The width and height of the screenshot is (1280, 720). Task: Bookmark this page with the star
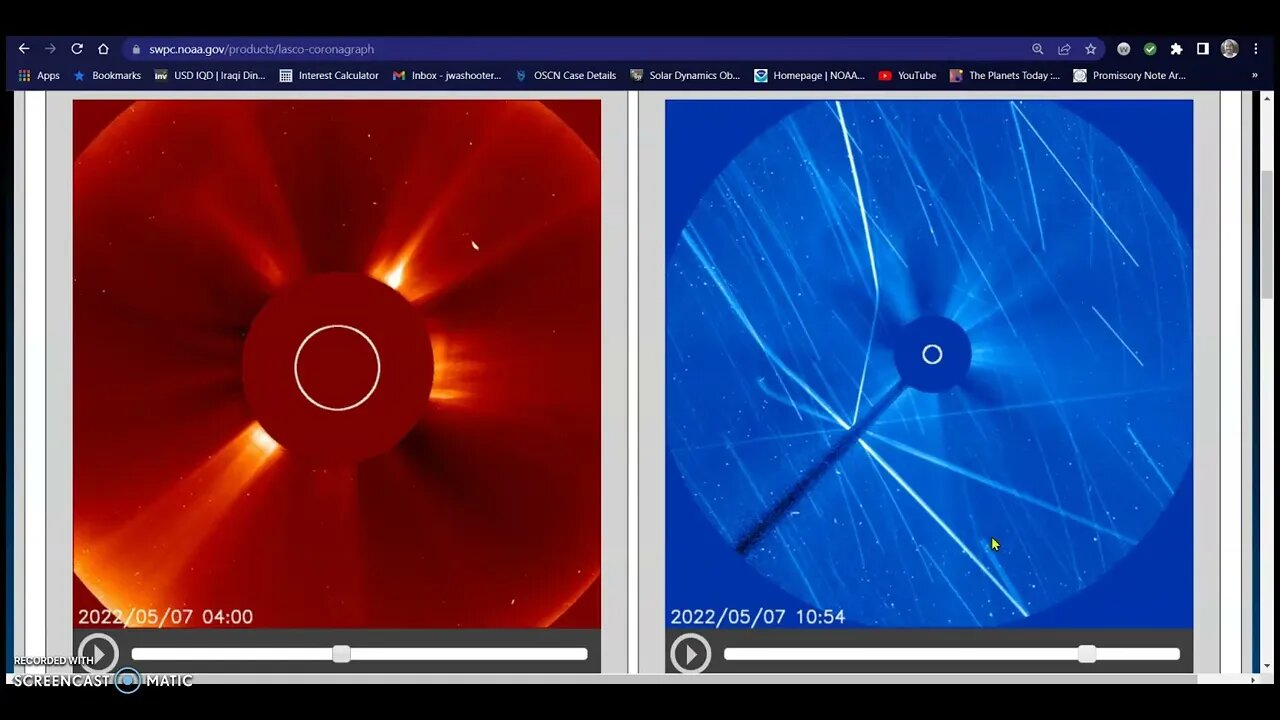point(1091,49)
